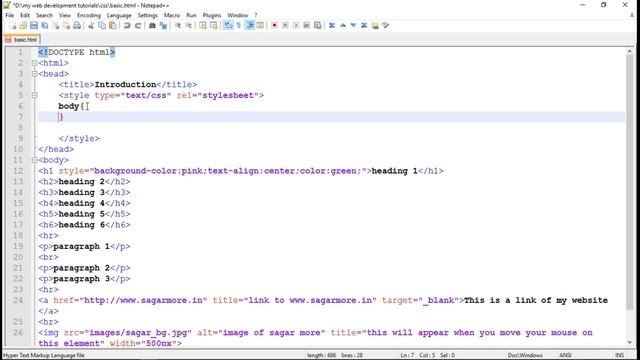The width and height of the screenshot is (640, 360).
Task: Click line number 12 in the margin
Action: point(18,171)
